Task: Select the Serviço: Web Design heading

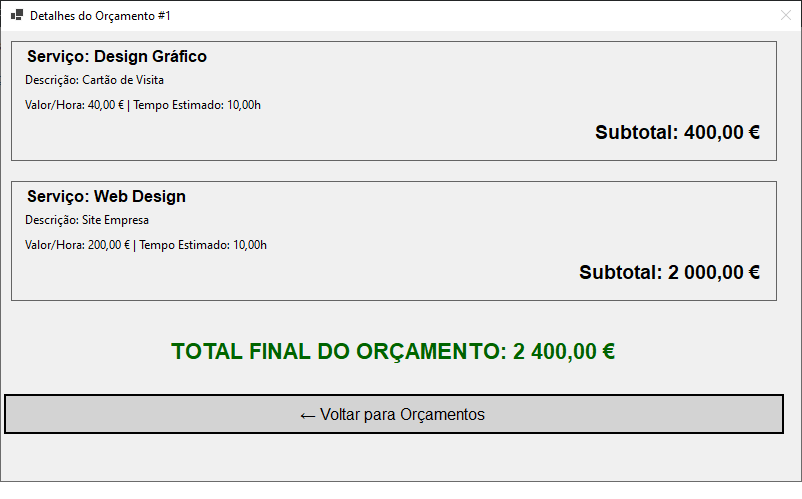Action: 106,197
